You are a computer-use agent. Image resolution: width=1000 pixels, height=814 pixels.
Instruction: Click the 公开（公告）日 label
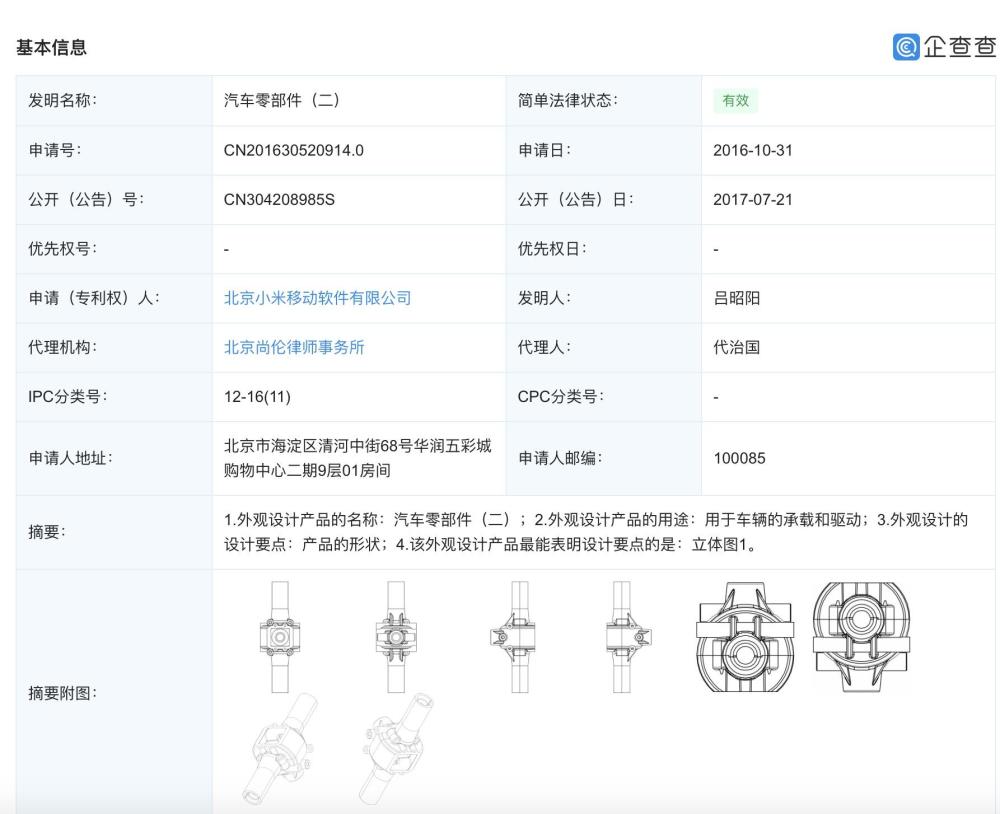click(x=575, y=200)
